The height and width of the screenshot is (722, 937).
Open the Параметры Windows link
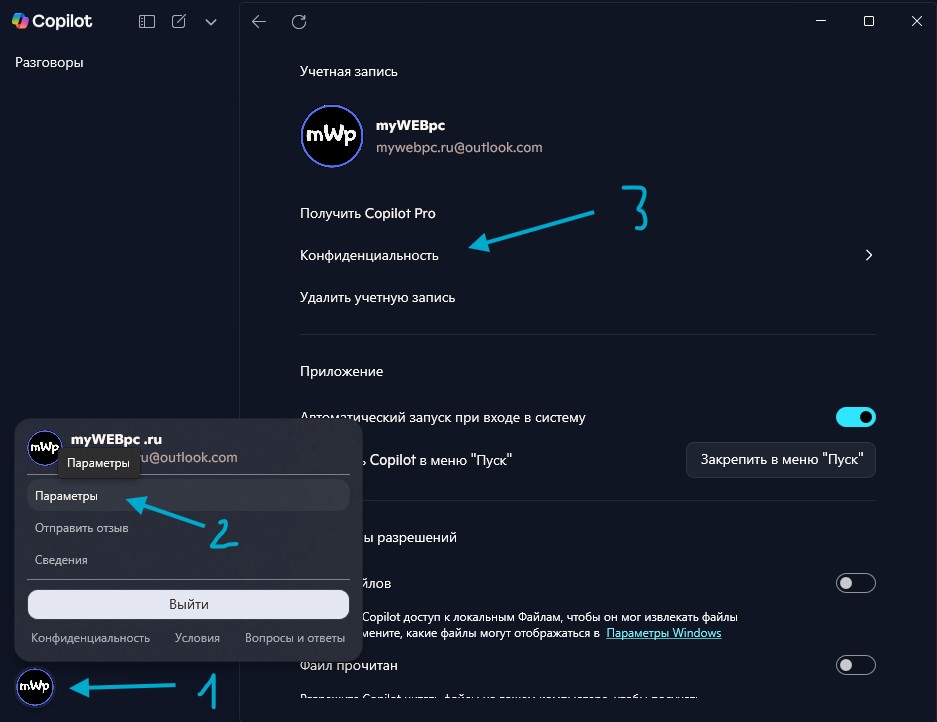pyautogui.click(x=663, y=633)
